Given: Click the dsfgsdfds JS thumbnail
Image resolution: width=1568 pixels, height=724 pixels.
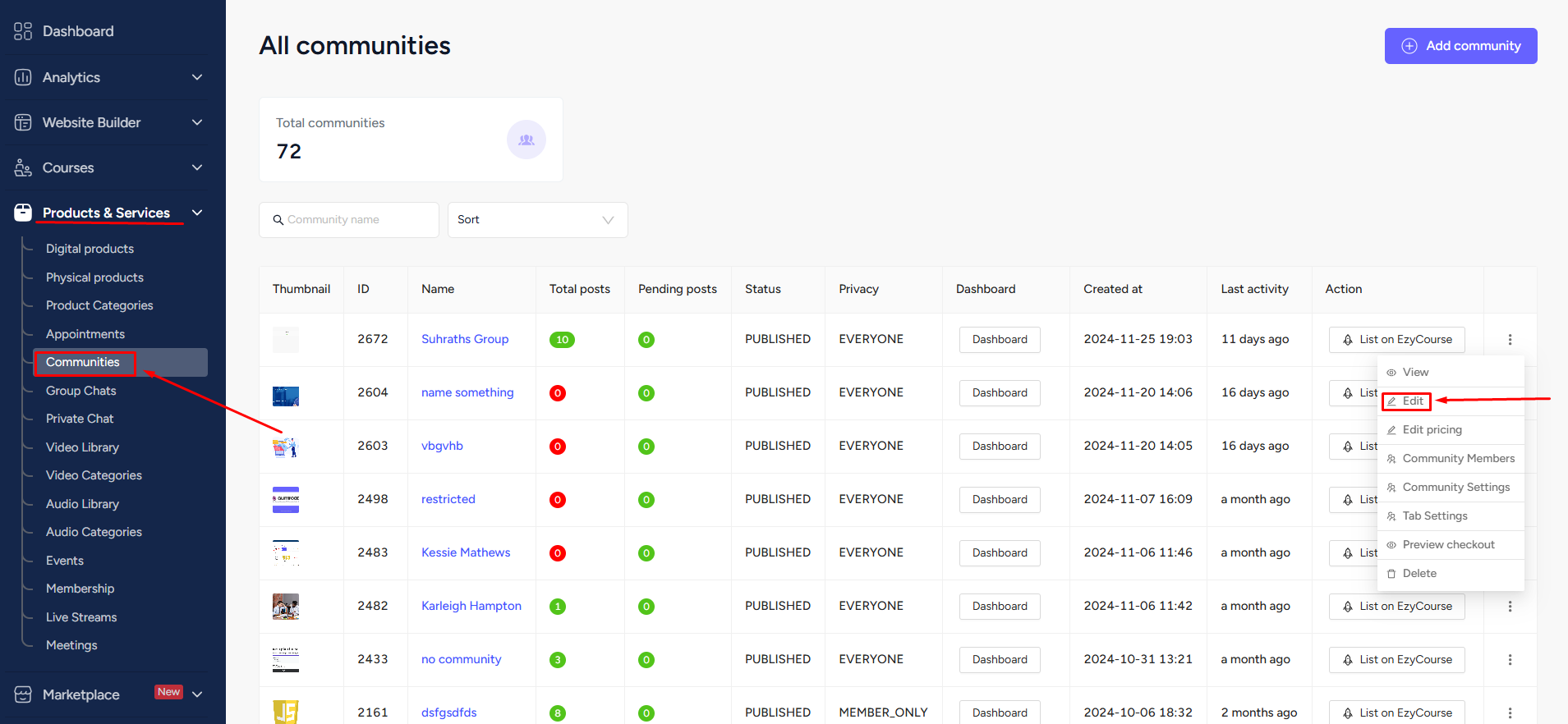Looking at the screenshot, I should coord(286,712).
